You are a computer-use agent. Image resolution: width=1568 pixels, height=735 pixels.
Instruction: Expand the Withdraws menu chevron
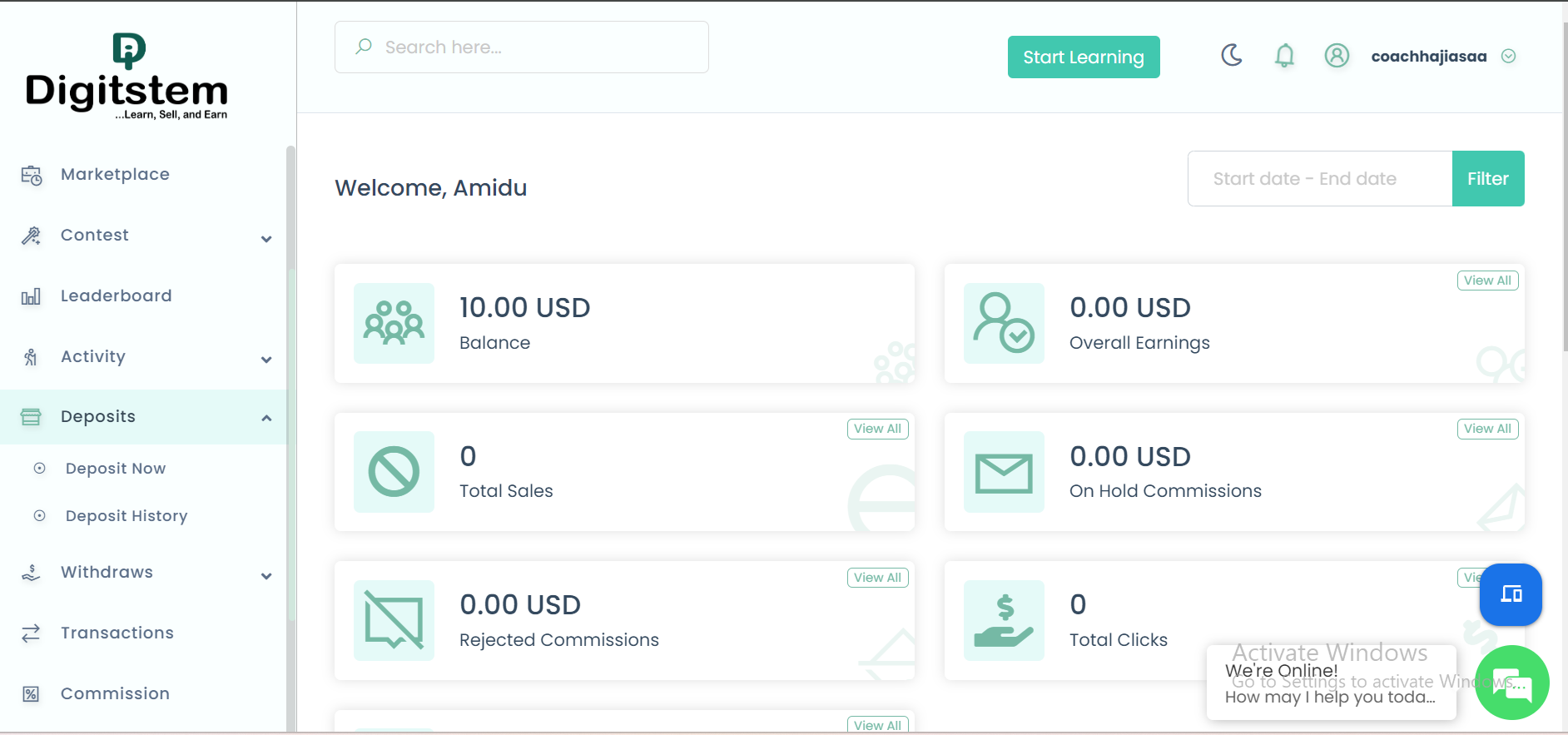click(266, 576)
